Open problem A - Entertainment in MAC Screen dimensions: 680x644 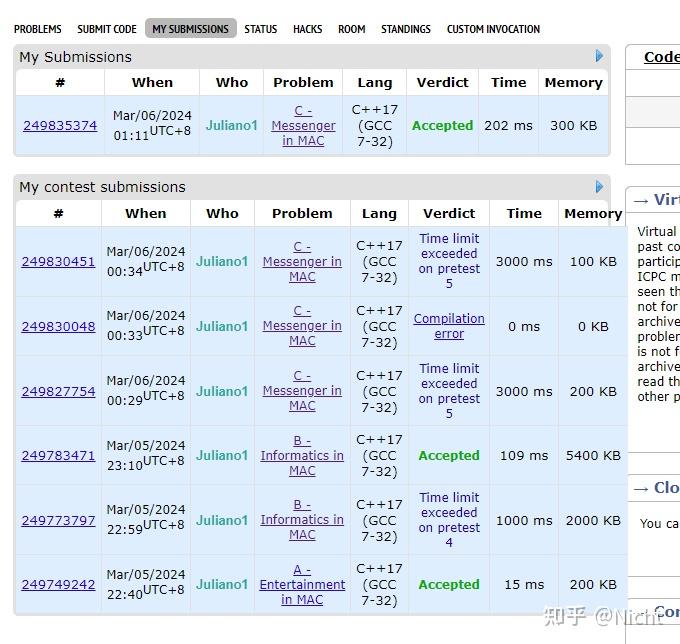pyautogui.click(x=302, y=584)
